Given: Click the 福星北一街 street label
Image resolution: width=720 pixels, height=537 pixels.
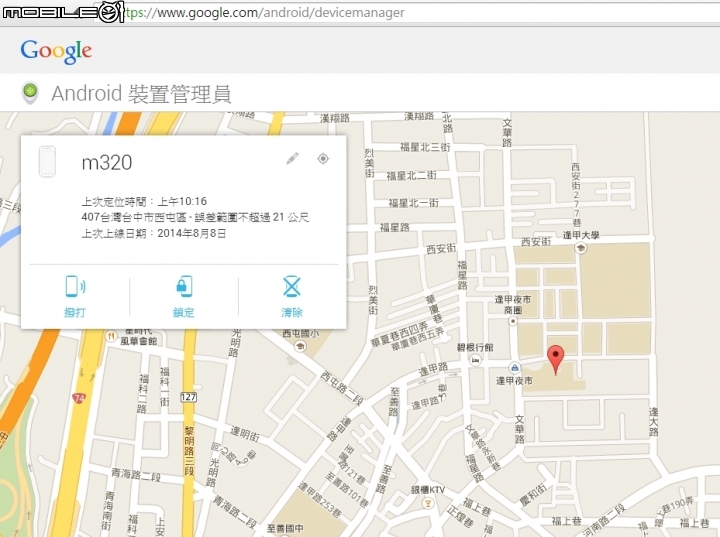Looking at the screenshot, I should [x=414, y=203].
